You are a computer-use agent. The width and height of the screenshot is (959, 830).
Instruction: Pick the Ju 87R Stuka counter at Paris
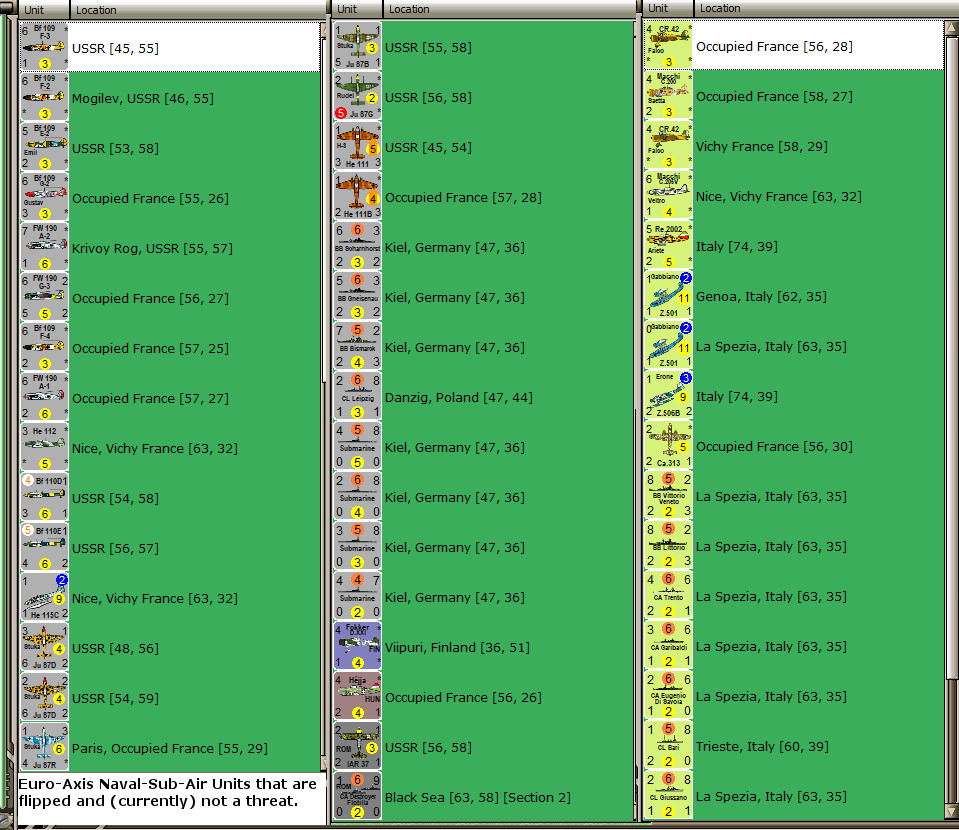click(44, 747)
